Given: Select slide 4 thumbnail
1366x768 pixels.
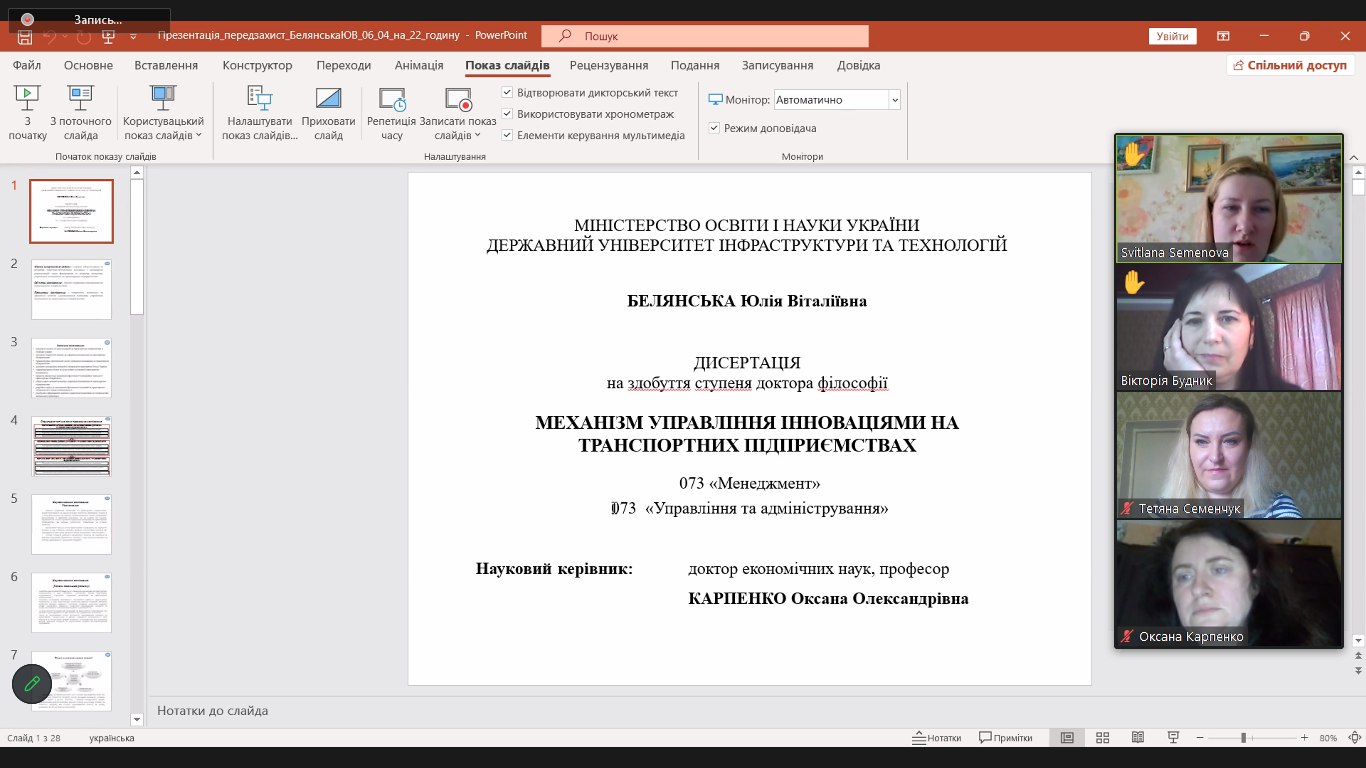Looking at the screenshot, I should pyautogui.click(x=71, y=446).
